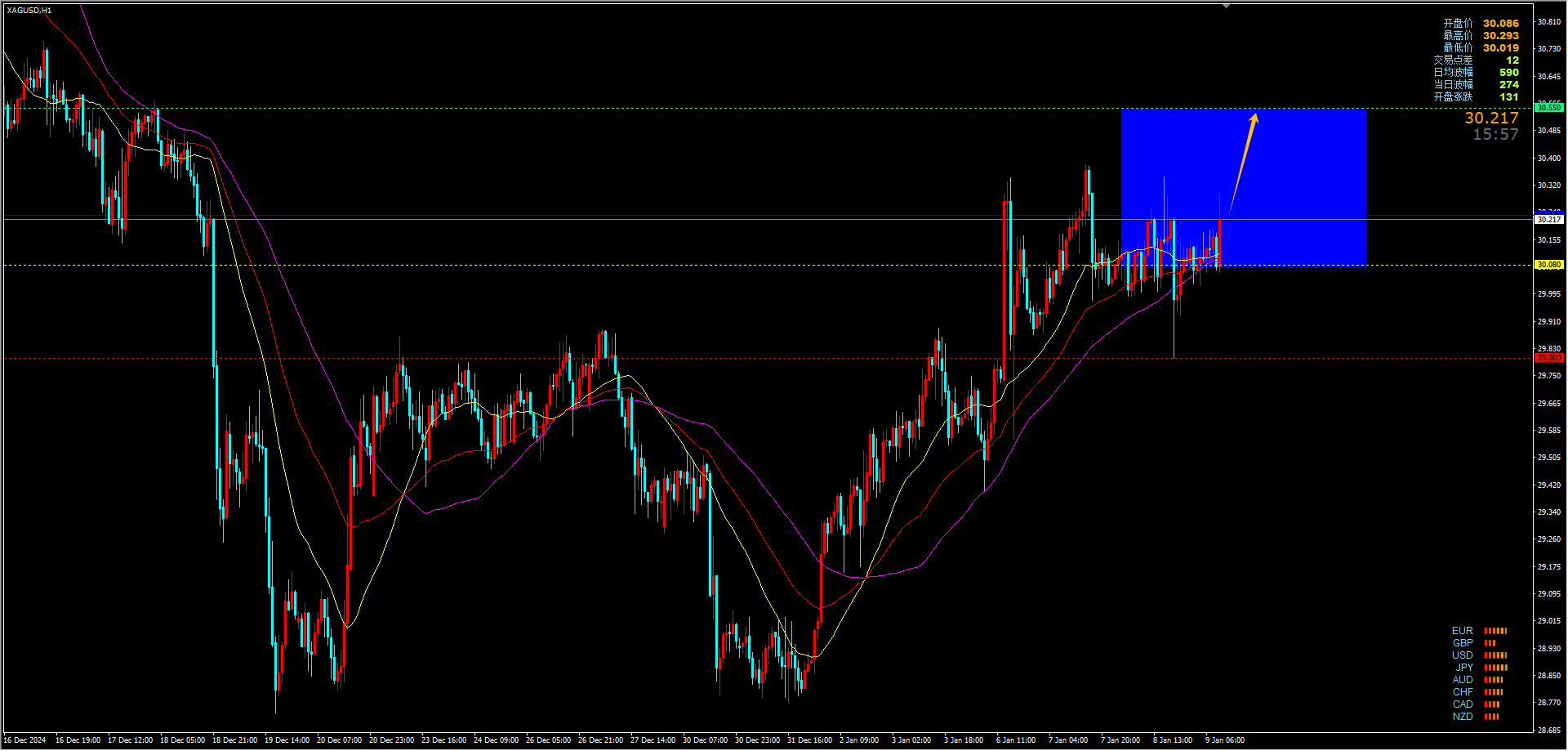Screen dimensions: 1568x751
Task: Click the 26 Dec 05:00 time axis label
Action: pyautogui.click(x=548, y=740)
